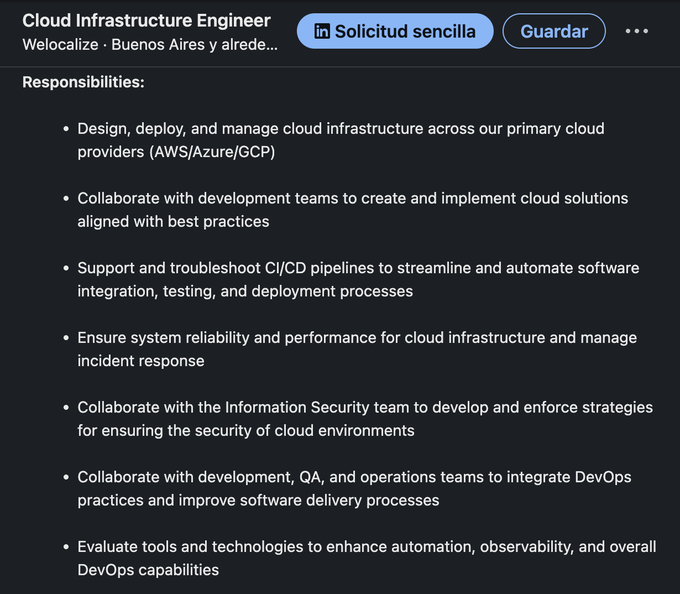Click the incident response line
The height and width of the screenshot is (594, 680).
tap(141, 361)
